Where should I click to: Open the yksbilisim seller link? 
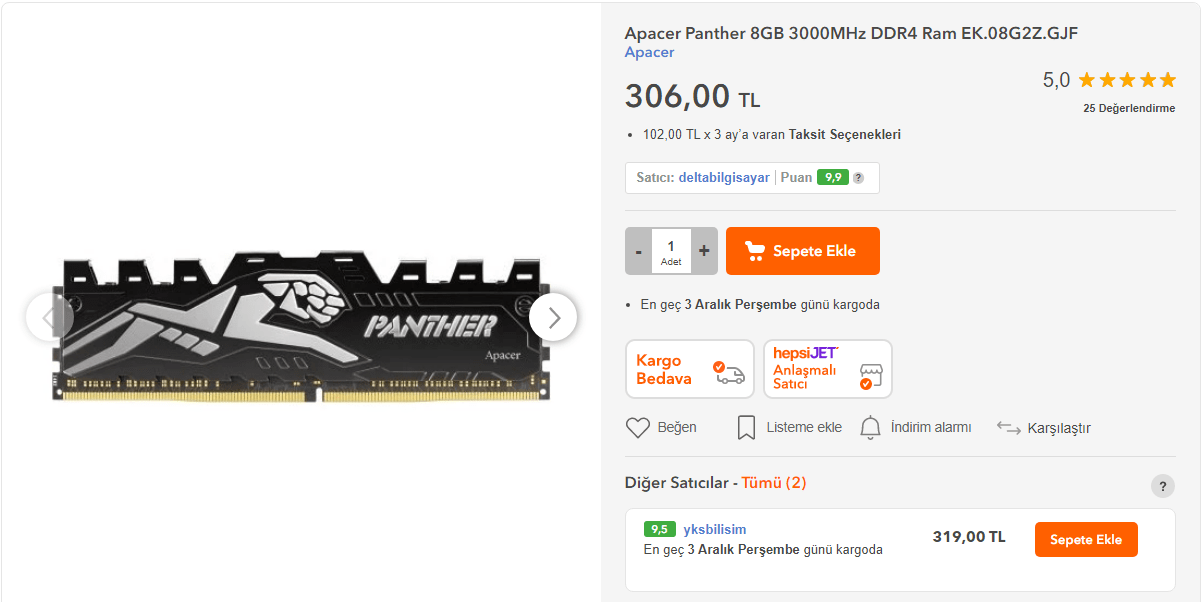click(714, 529)
